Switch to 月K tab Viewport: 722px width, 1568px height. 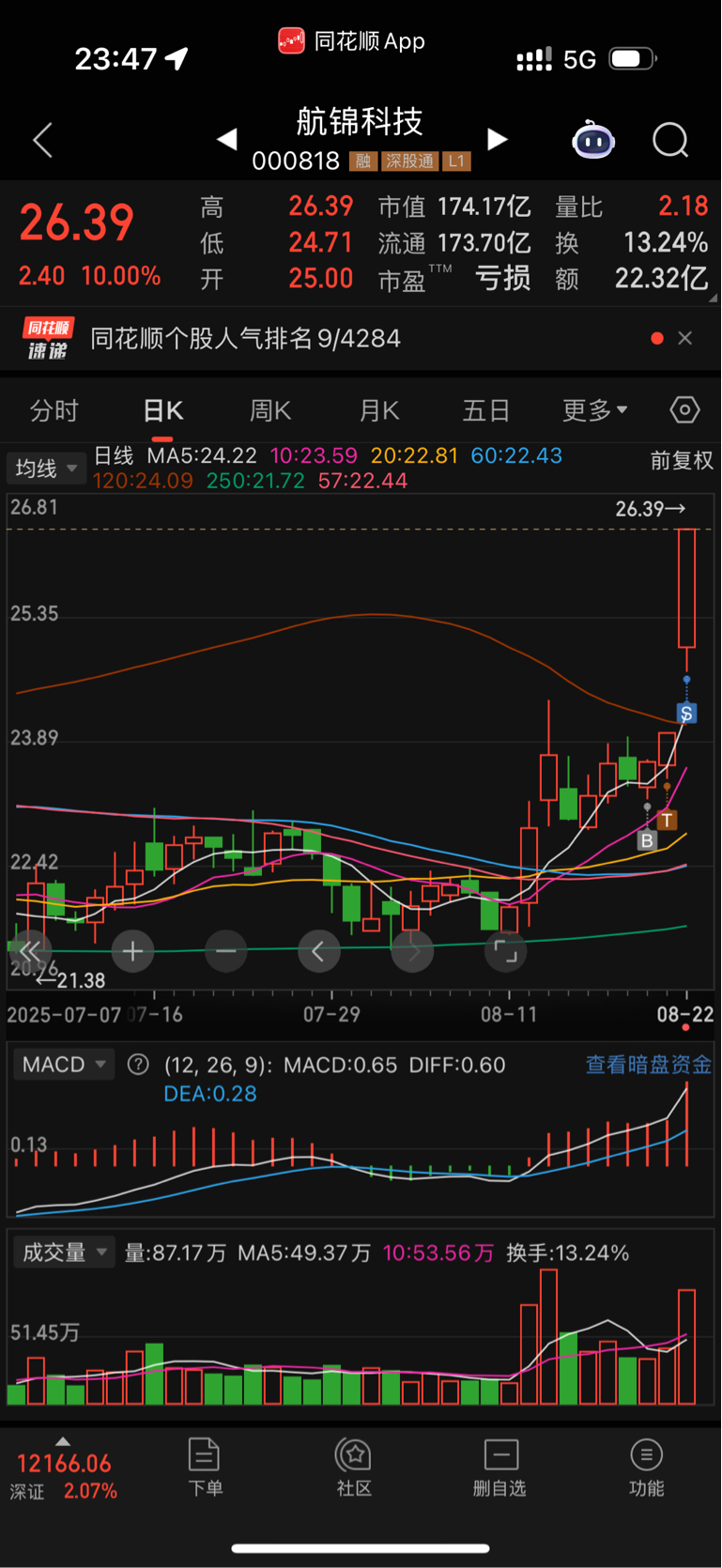pyautogui.click(x=379, y=410)
